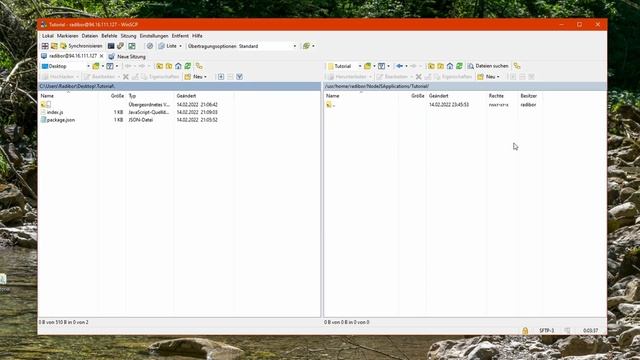Go to local parent directory icon
The image size is (640, 360).
coord(159,66)
